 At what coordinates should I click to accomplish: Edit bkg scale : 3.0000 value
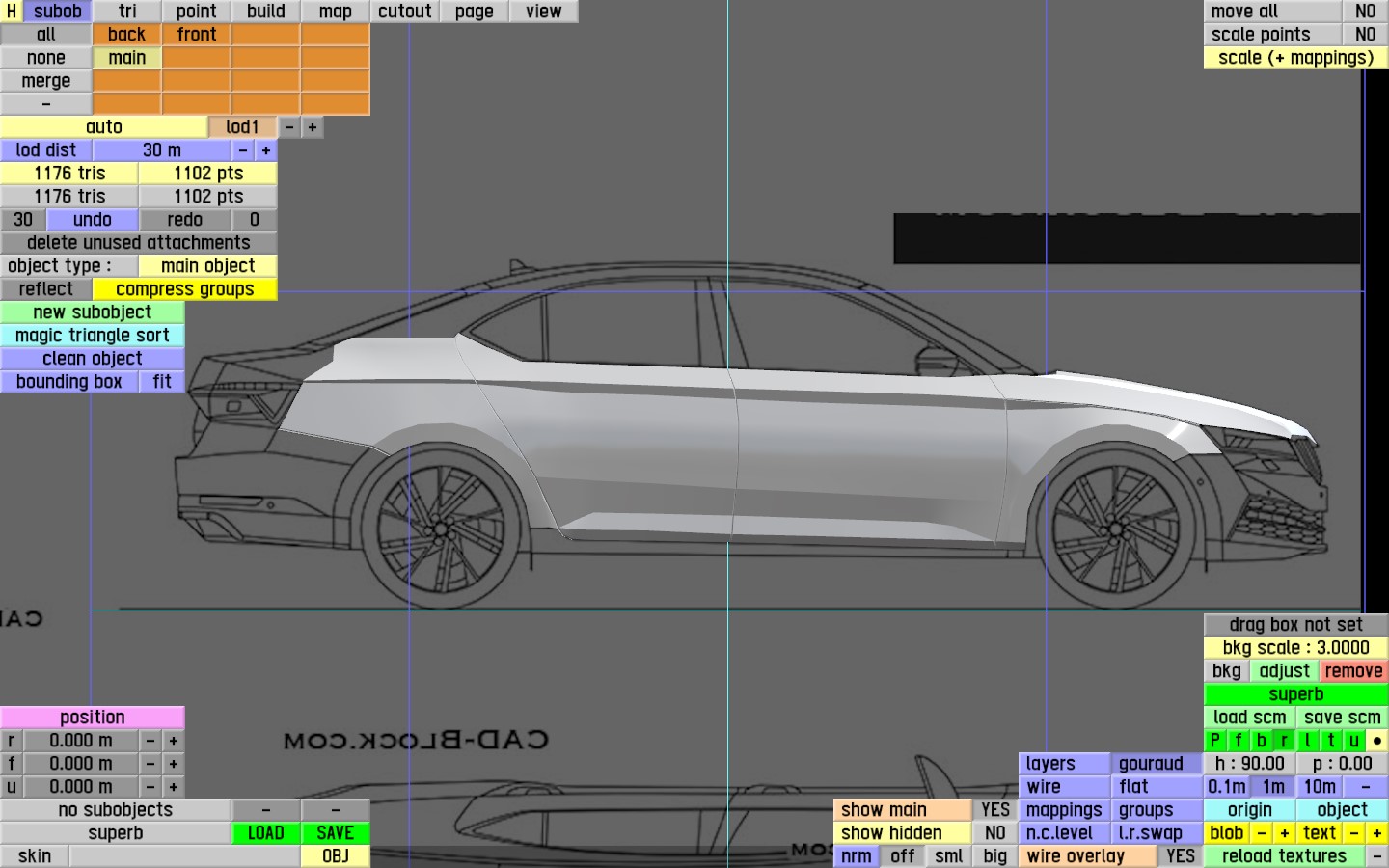1296,648
